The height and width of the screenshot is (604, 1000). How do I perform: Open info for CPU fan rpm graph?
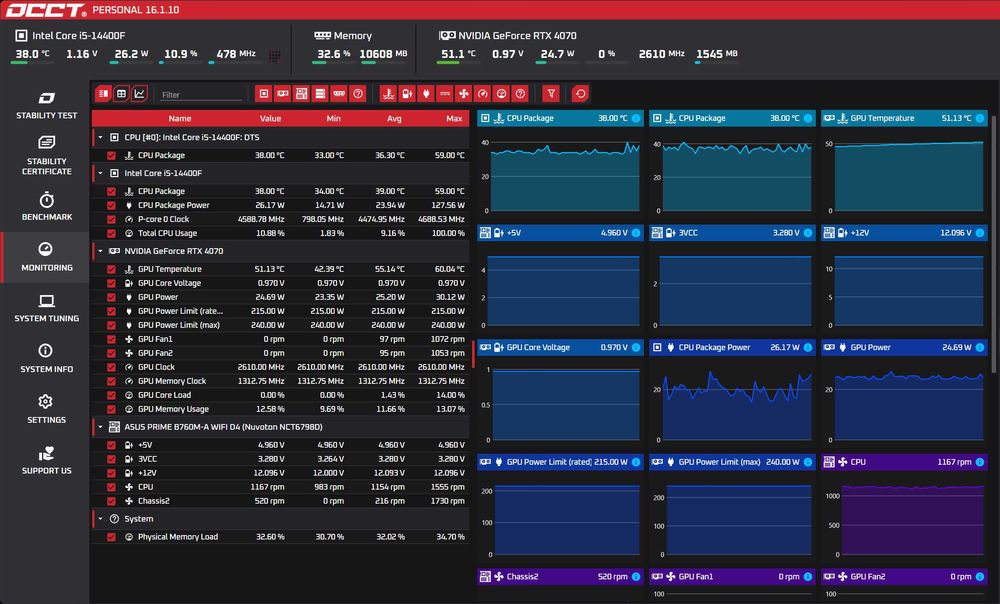point(980,462)
